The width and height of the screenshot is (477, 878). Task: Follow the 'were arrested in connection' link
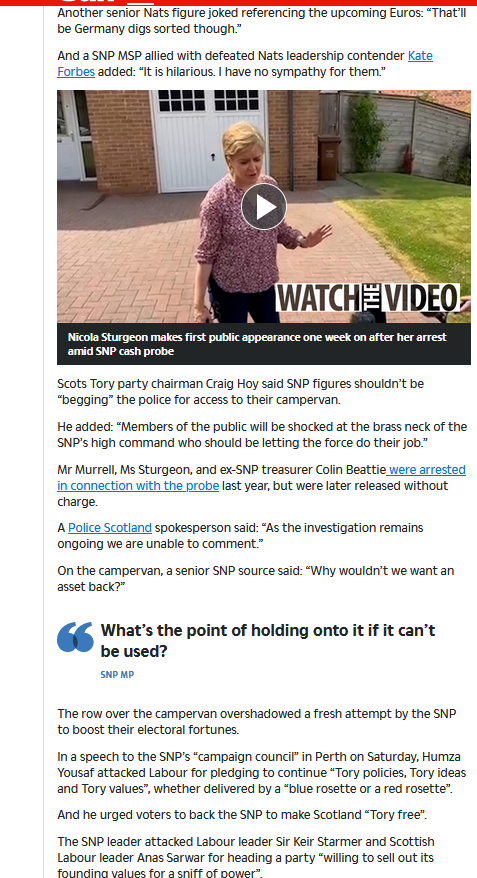pyautogui.click(x=261, y=478)
